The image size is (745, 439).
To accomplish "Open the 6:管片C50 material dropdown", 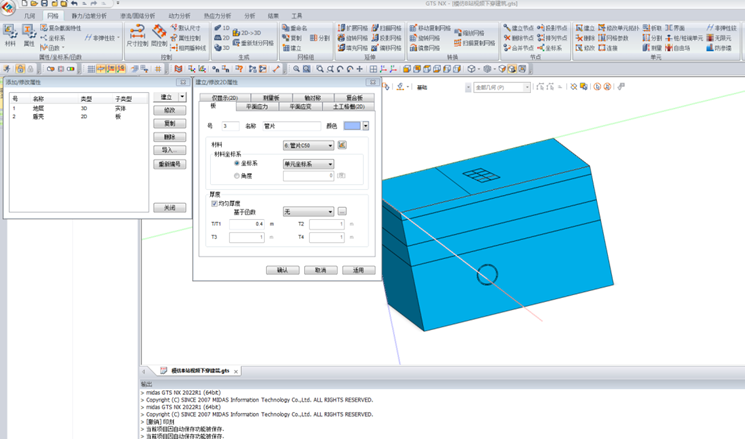I will (308, 145).
